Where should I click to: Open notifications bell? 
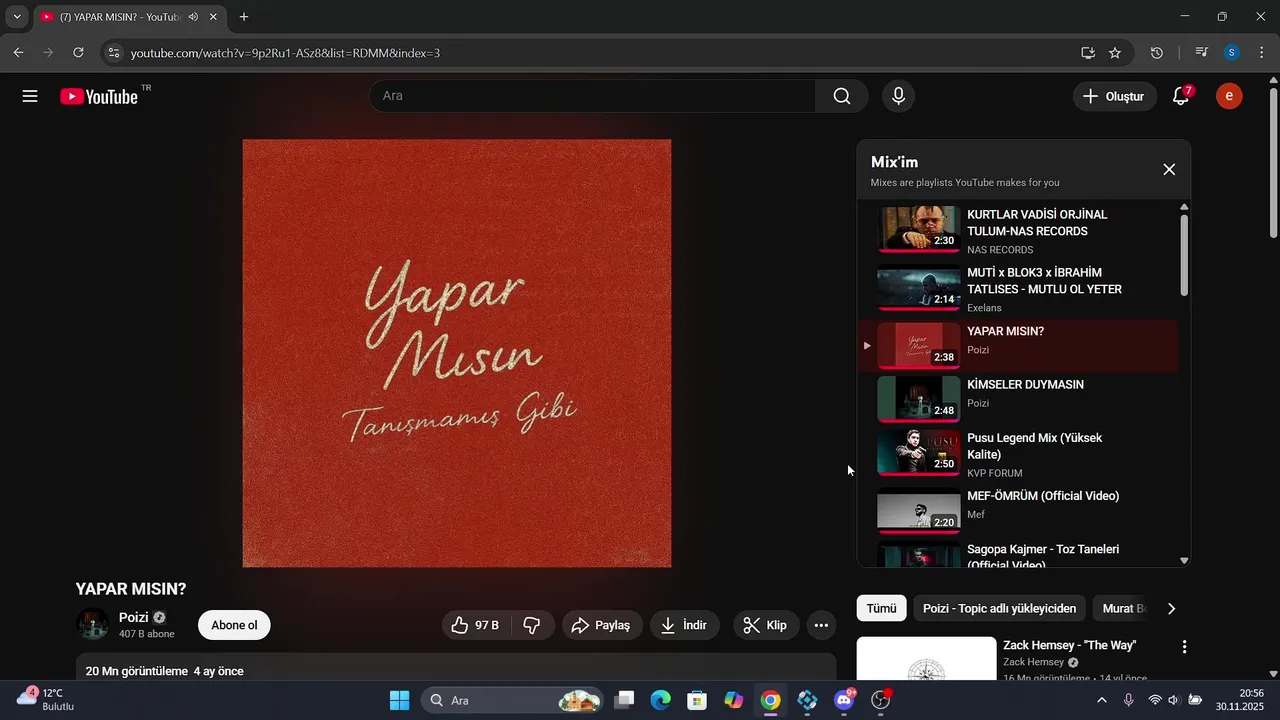pyautogui.click(x=1181, y=96)
